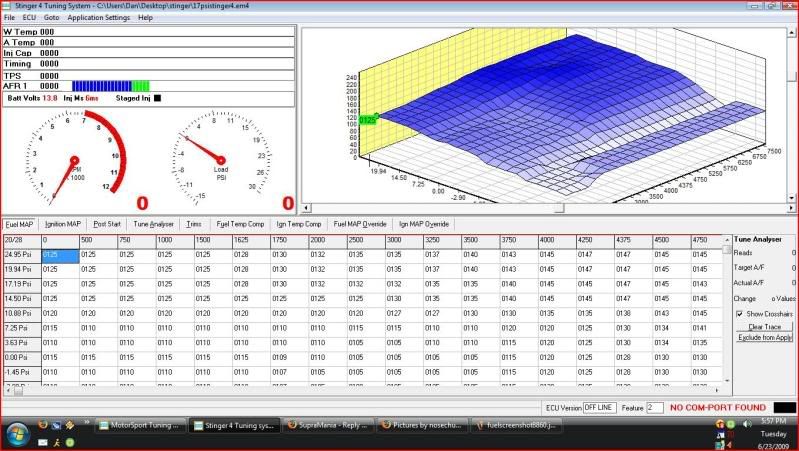Open the File menu
The image size is (799, 451).
(x=9, y=17)
